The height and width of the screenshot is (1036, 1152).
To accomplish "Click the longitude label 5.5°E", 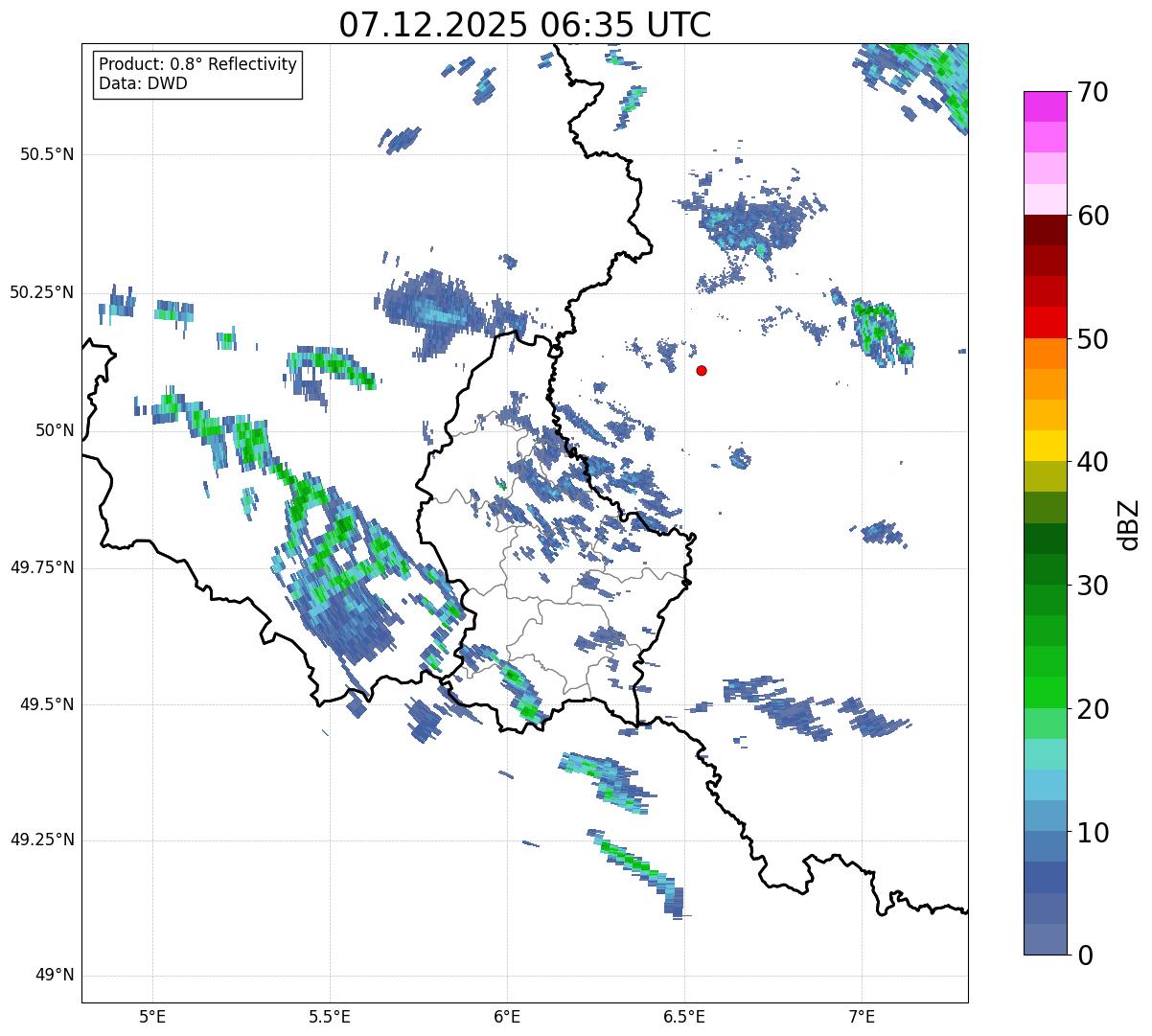I will click(330, 1017).
